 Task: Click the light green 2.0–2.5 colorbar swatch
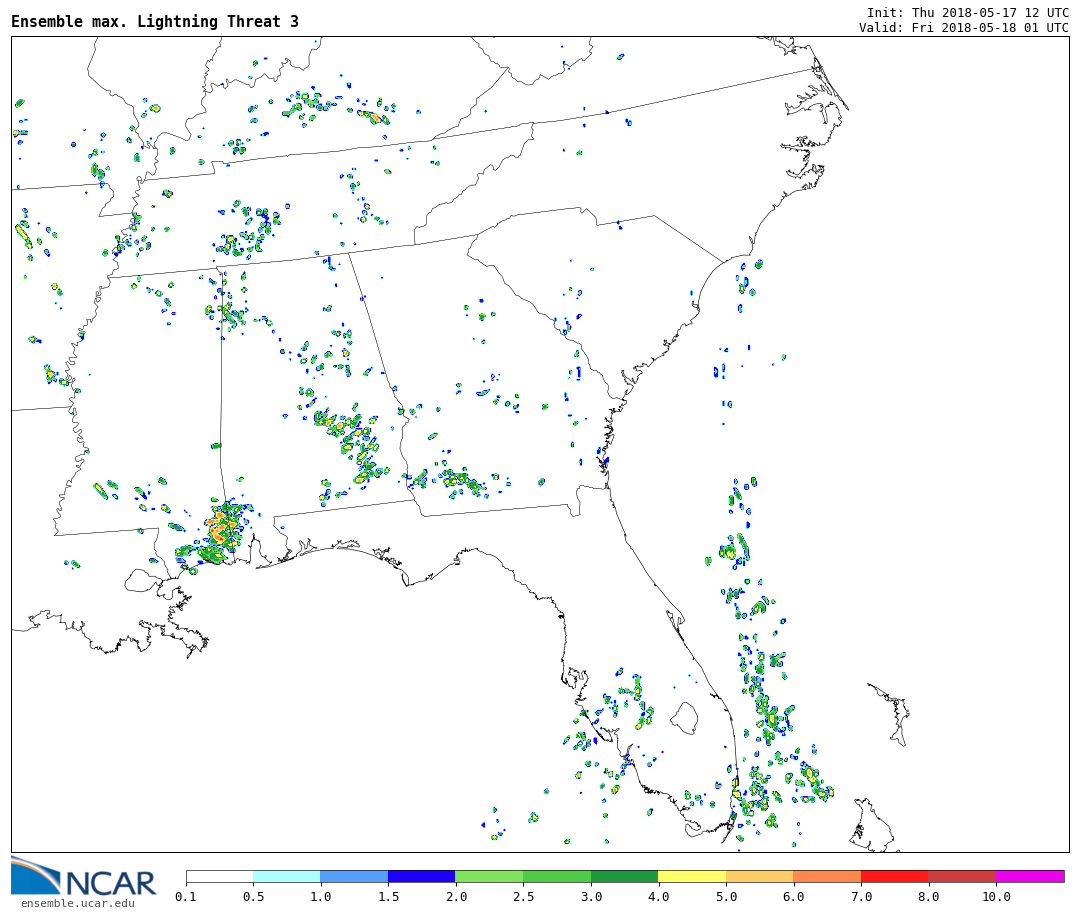pos(488,876)
